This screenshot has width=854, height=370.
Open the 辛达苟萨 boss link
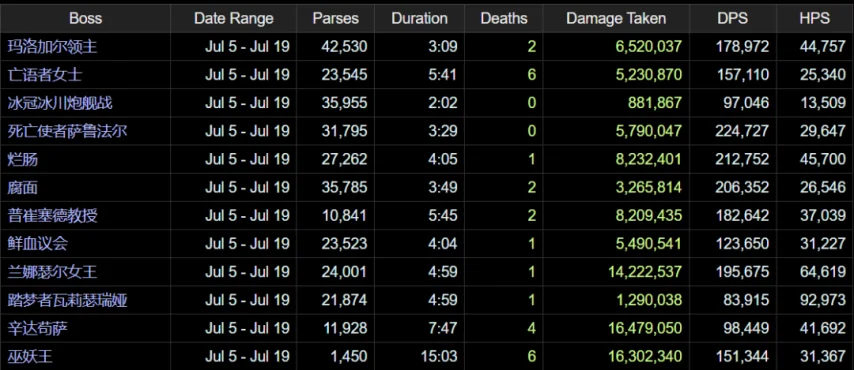[x=38, y=329]
